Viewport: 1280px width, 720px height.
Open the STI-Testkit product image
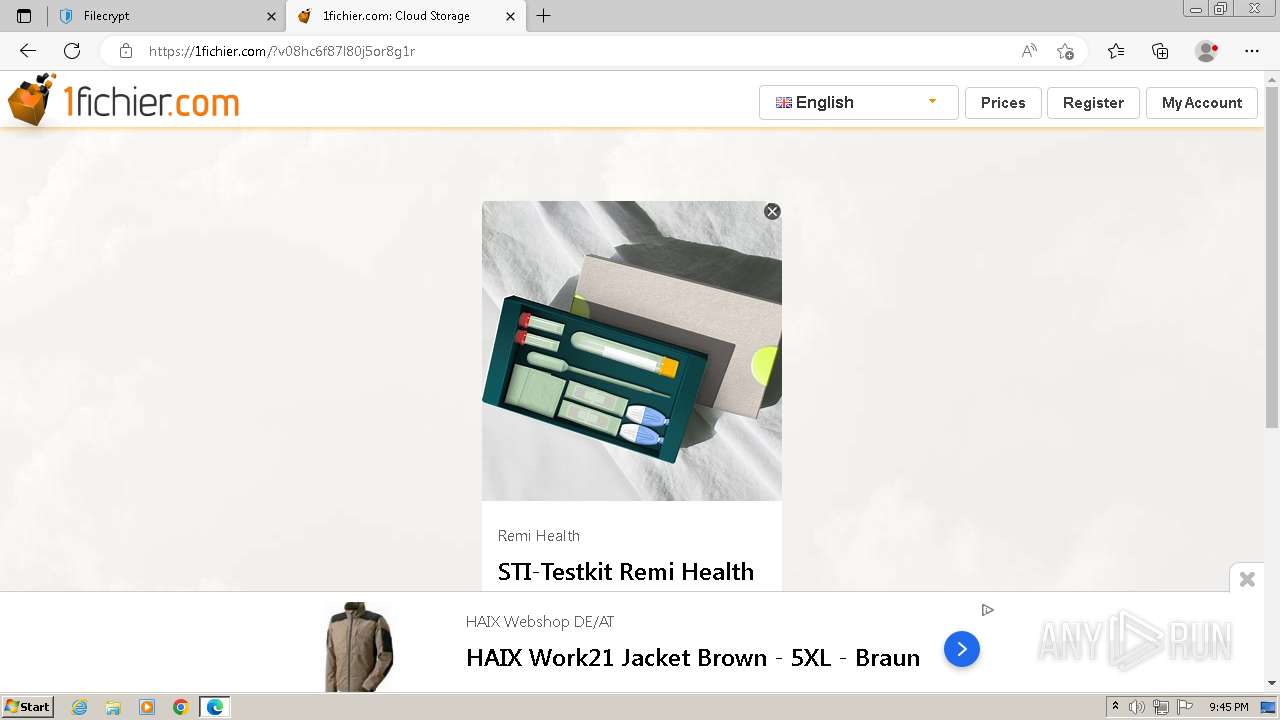pos(632,351)
